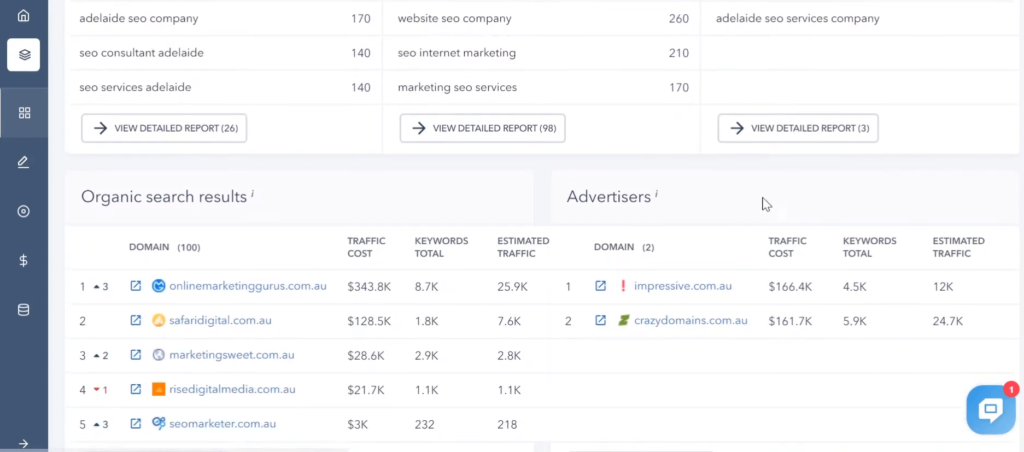
Task: Select the grid dashboard sidebar icon
Action: pyautogui.click(x=23, y=113)
